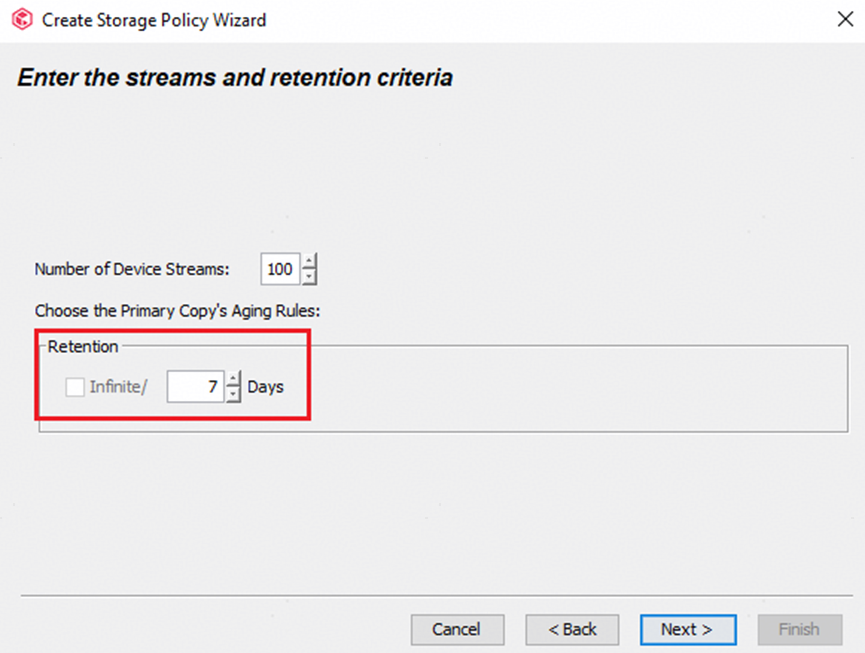
Task: Click the Retention group box label
Action: [83, 347]
